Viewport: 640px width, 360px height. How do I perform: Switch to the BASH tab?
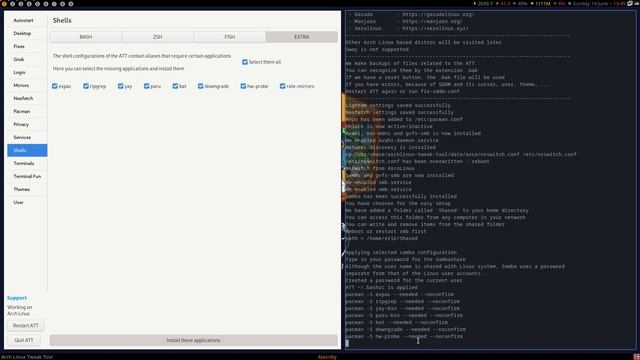(86, 37)
